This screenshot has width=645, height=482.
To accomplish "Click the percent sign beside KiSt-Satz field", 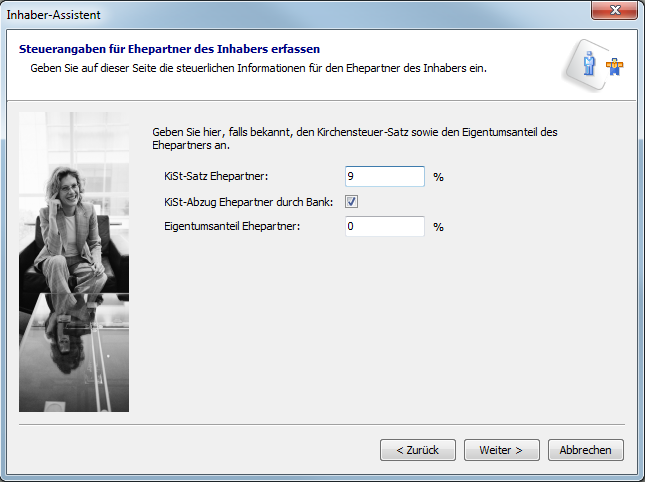I will (x=438, y=177).
